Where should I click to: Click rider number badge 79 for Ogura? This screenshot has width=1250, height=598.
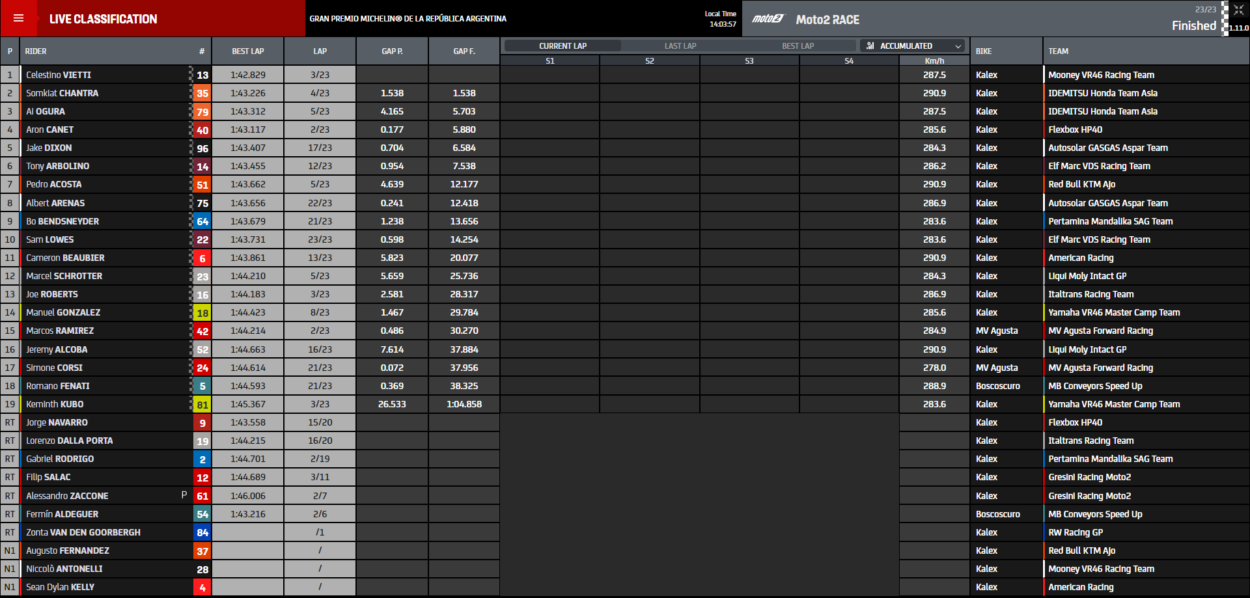pos(202,112)
